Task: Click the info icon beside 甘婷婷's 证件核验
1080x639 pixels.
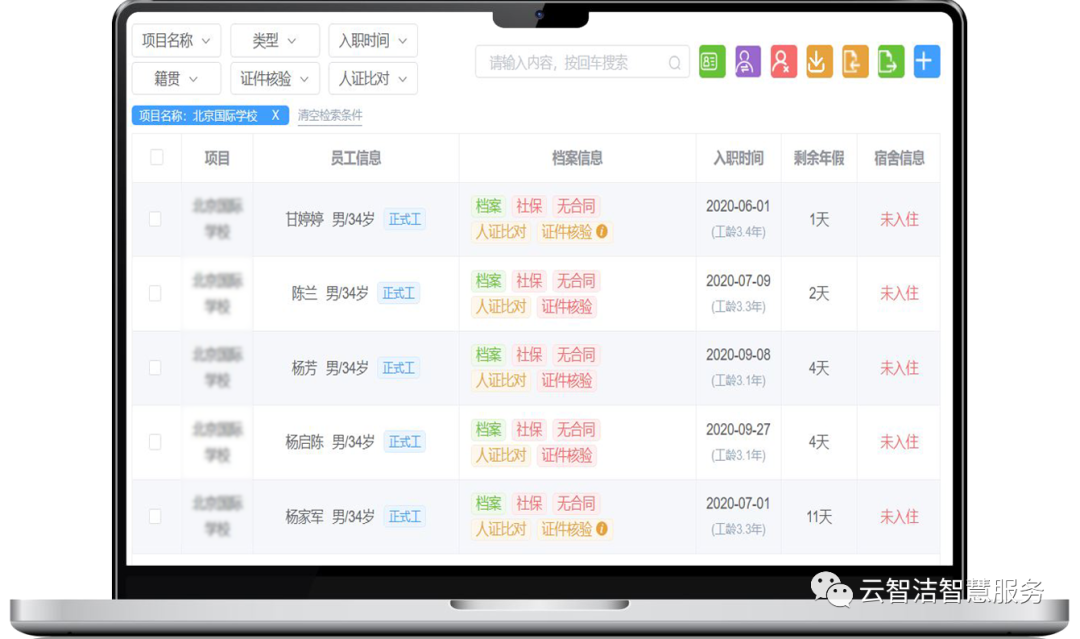Action: 602,232
